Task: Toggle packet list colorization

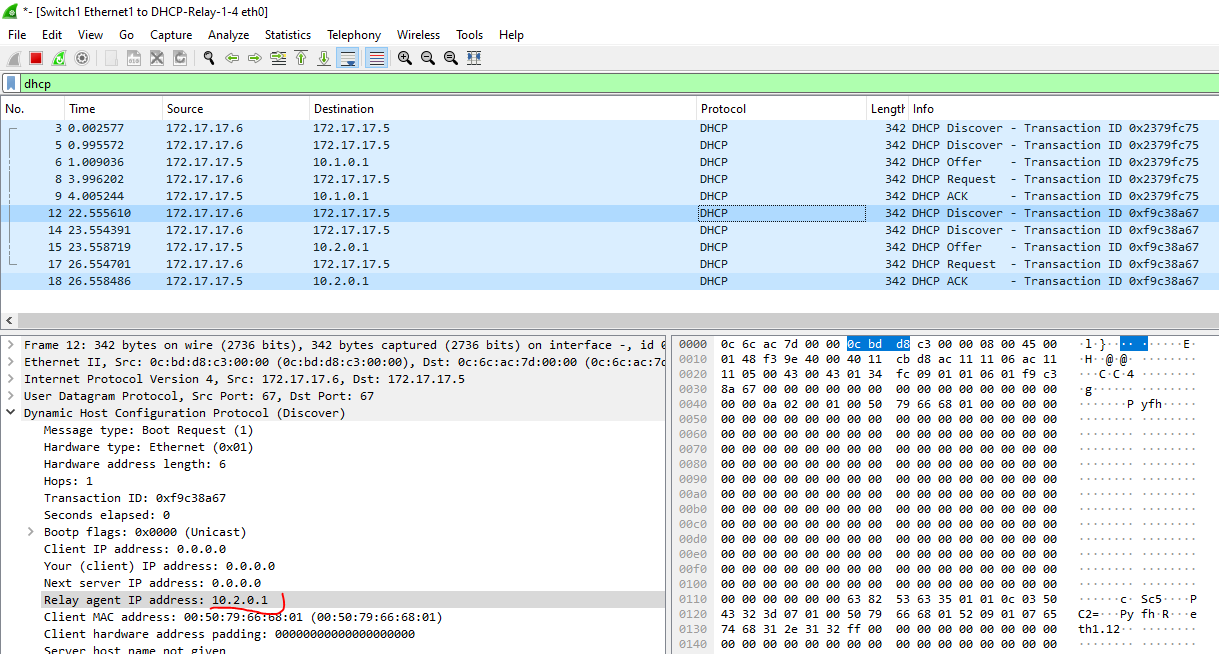Action: click(376, 58)
